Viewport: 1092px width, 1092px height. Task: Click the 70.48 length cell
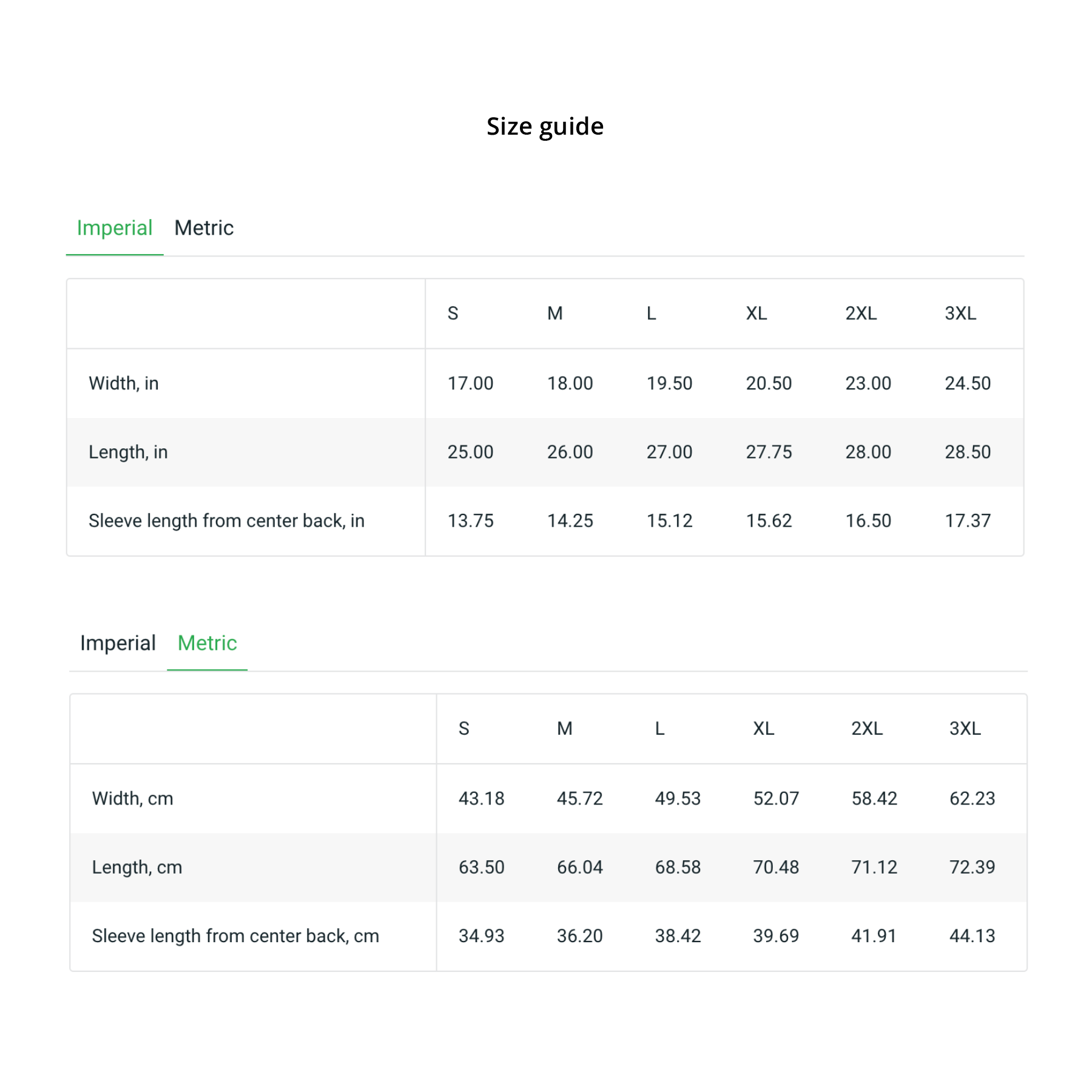click(x=776, y=867)
